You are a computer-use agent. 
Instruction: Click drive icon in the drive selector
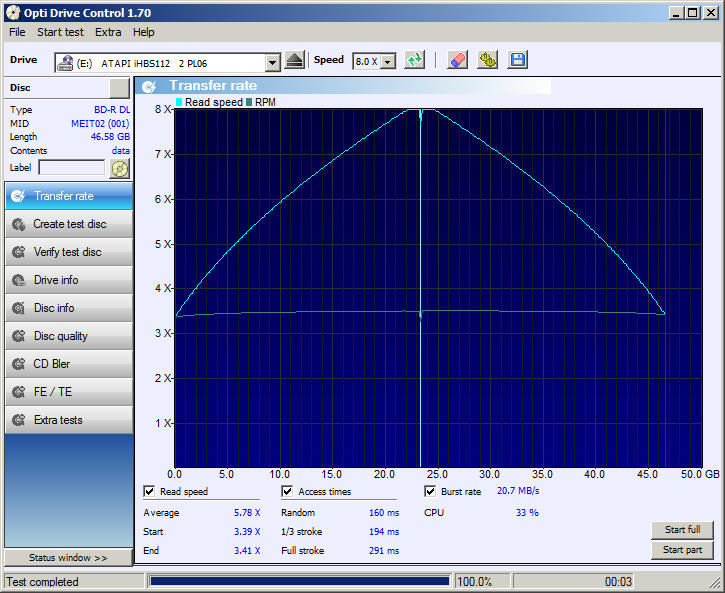[x=65, y=63]
